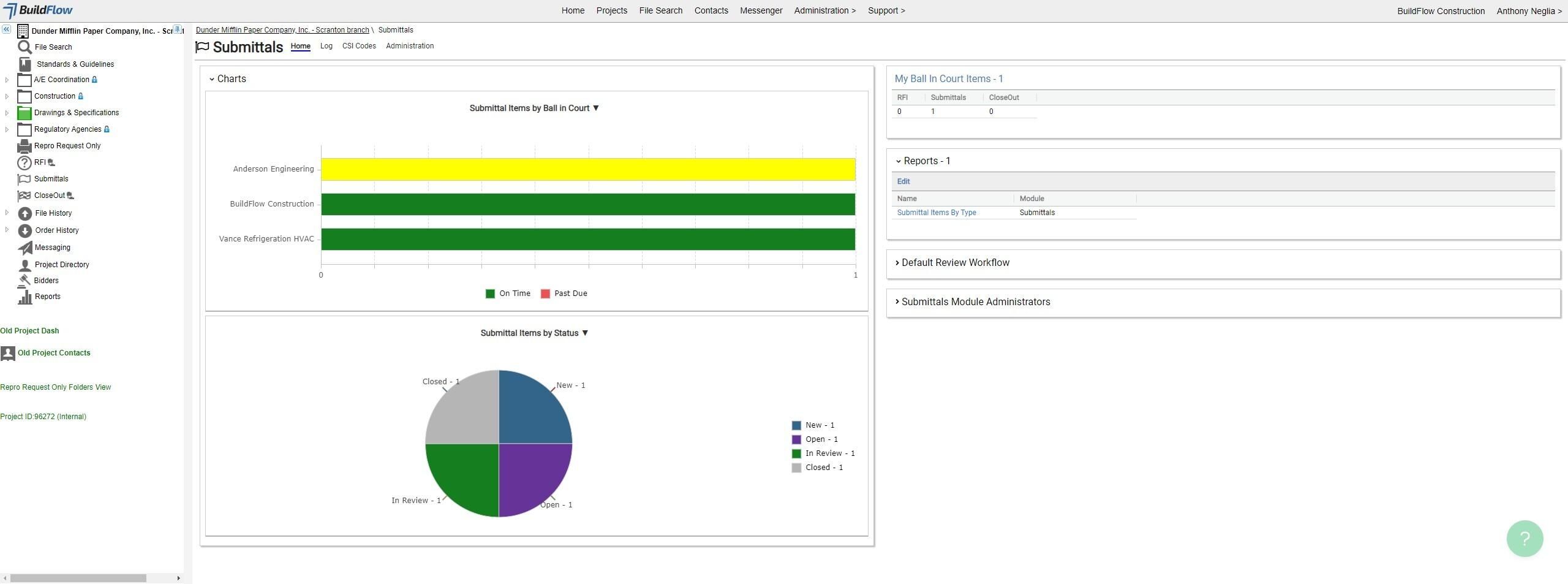Click the Project Directory person icon
Image resolution: width=1568 pixels, height=584 pixels.
pyautogui.click(x=25, y=265)
